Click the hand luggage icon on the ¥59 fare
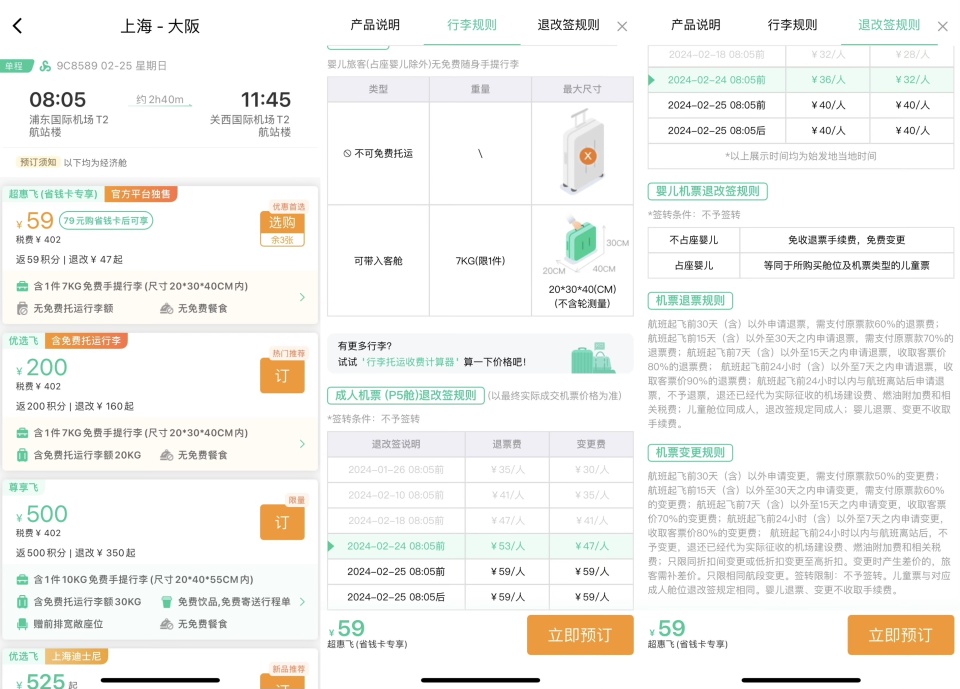The image size is (960, 689). 22,286
